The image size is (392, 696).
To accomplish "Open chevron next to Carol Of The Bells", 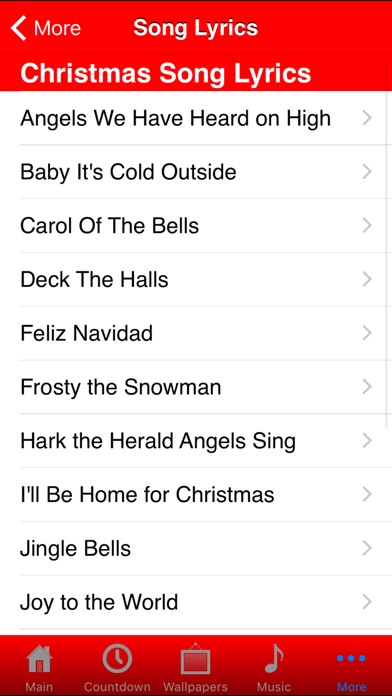I will pyautogui.click(x=367, y=225).
